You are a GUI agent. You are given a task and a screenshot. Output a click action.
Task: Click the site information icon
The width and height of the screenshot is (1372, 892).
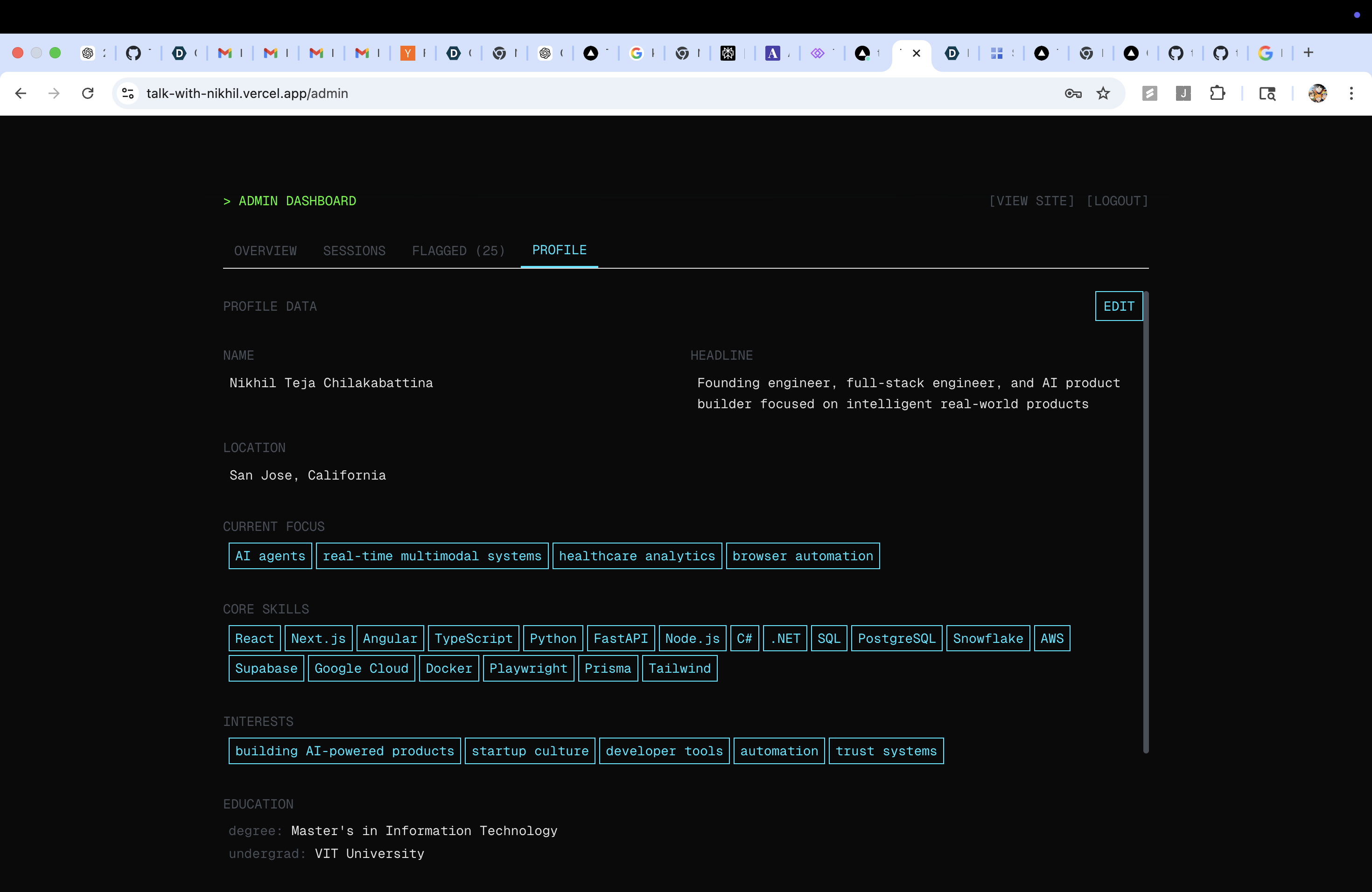[128, 93]
